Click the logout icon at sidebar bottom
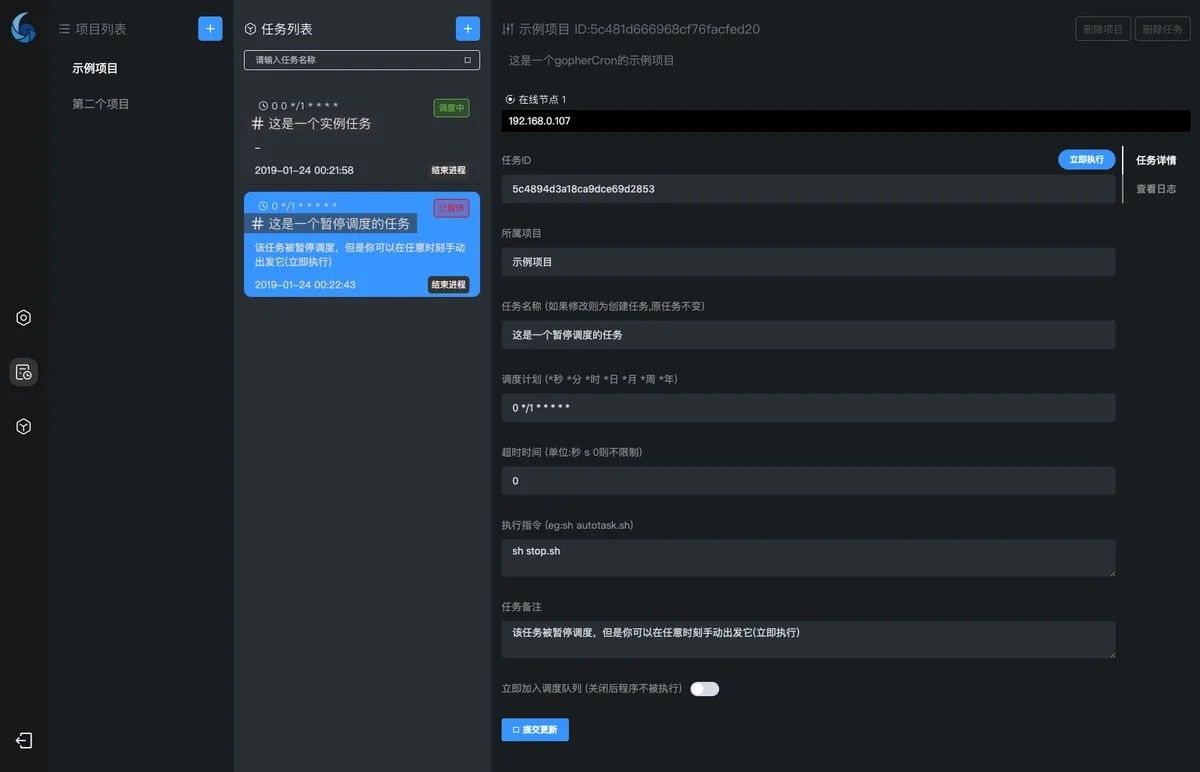Viewport: 1200px width, 772px height. coord(24,740)
